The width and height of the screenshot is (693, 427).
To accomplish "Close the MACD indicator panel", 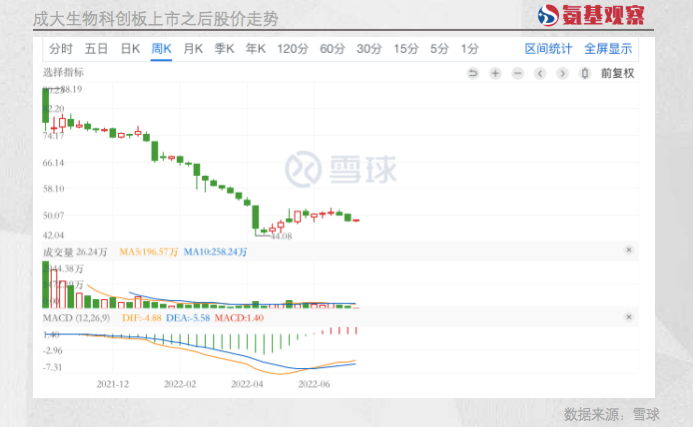I will 628,317.
